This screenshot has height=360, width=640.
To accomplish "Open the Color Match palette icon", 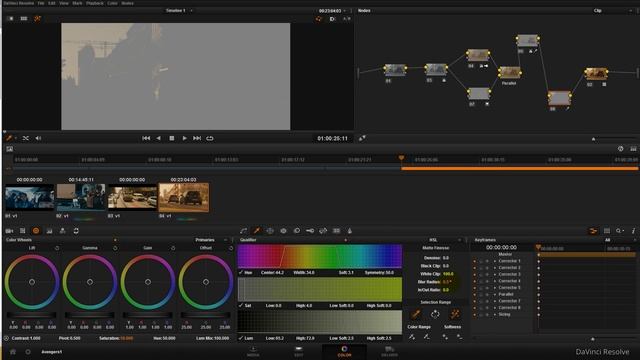I will click(x=22, y=231).
